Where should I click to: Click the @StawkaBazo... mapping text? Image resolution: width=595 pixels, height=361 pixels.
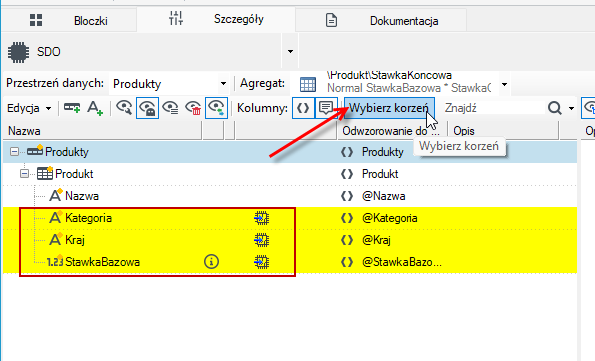click(x=401, y=262)
